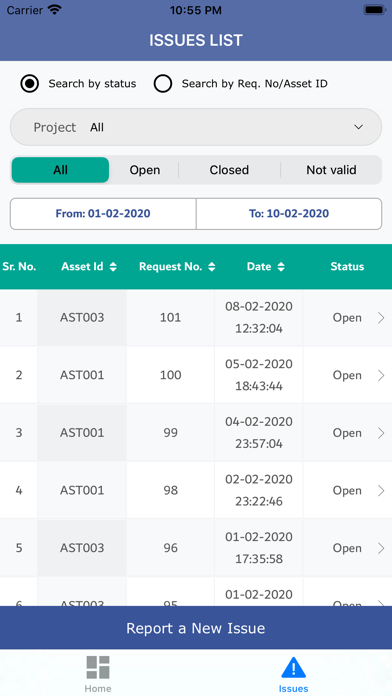The image size is (392, 696).
Task: Click asset AST003 in row 1
Action: tap(82, 318)
